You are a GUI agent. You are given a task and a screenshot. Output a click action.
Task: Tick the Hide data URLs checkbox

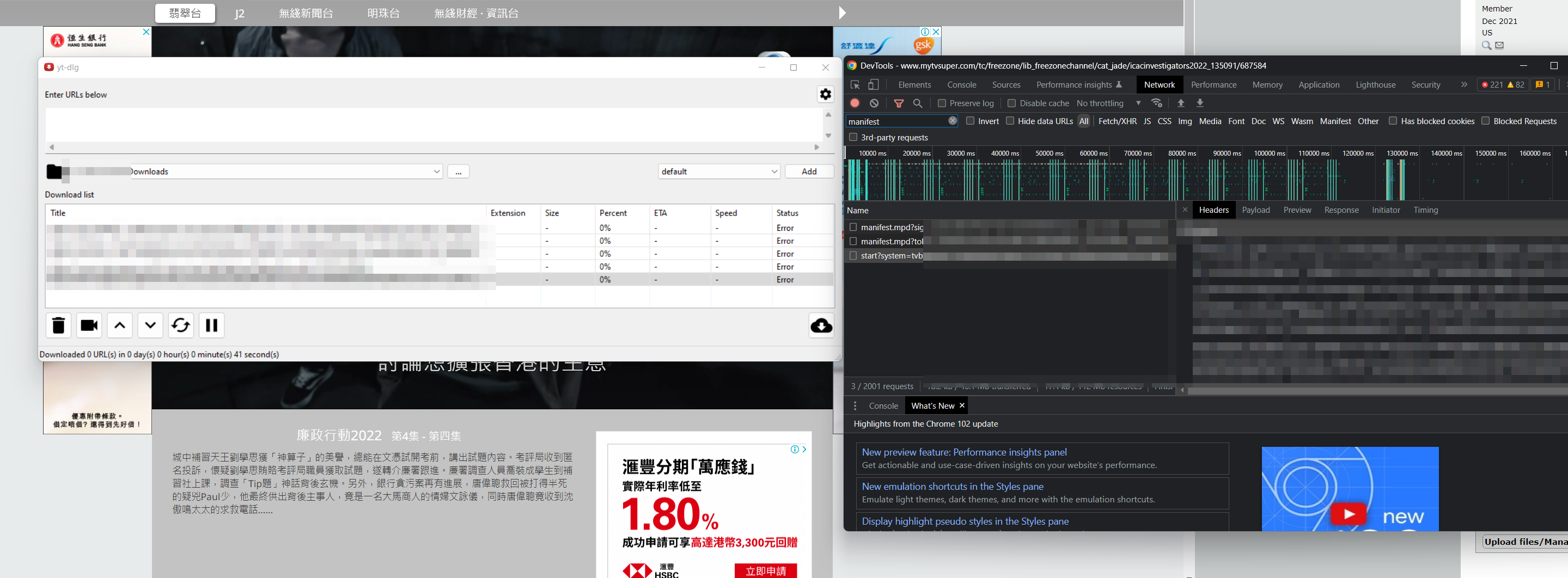(1010, 121)
